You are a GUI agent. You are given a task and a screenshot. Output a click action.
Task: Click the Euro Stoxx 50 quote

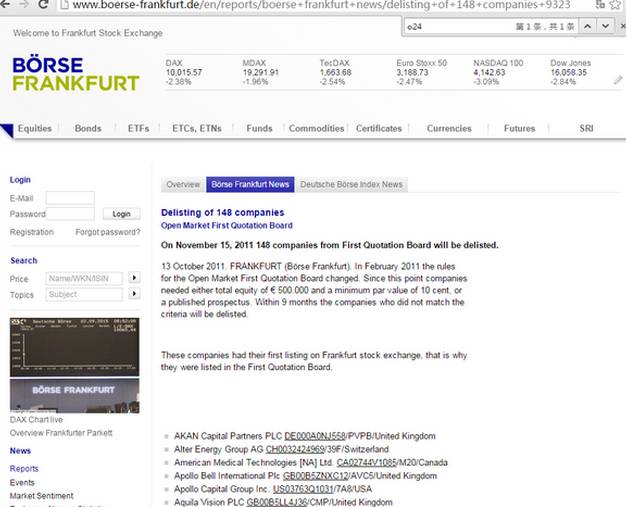[422, 72]
